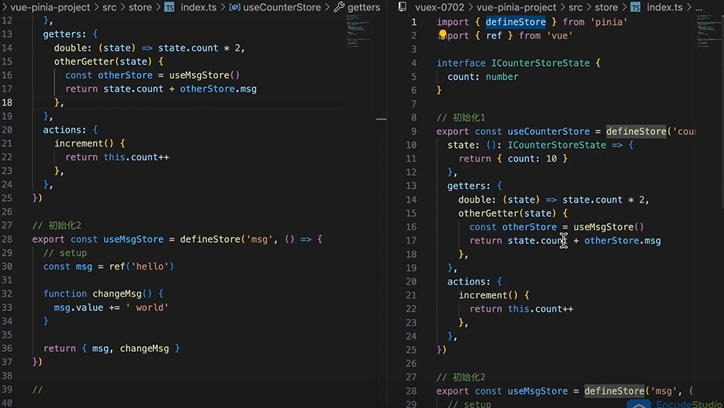724x408 pixels.
Task: Open index.ts breadcrumb in right editor
Action: coord(664,7)
